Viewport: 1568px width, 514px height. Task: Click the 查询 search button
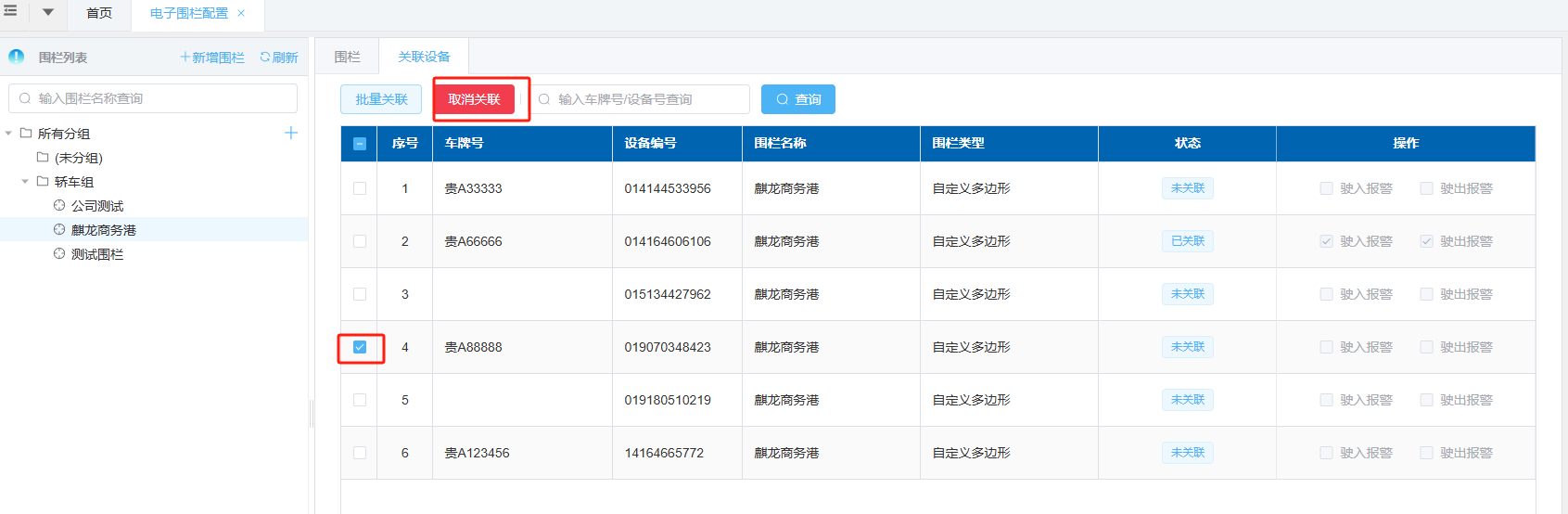click(797, 99)
